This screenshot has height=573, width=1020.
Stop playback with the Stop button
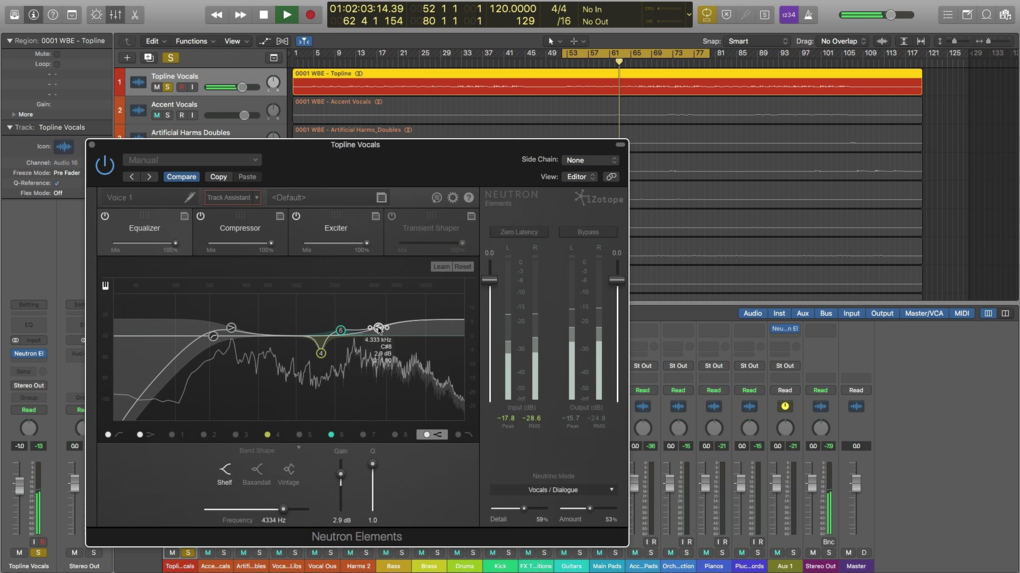pos(263,14)
